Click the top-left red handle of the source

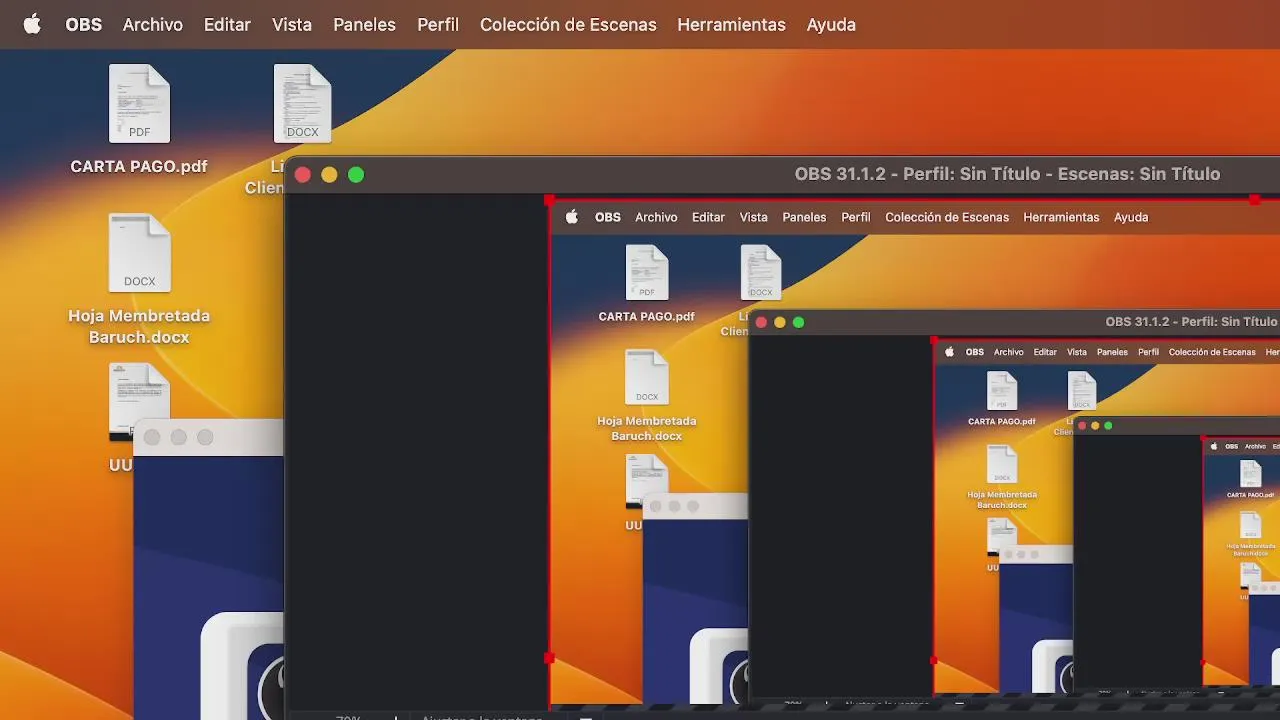click(549, 200)
